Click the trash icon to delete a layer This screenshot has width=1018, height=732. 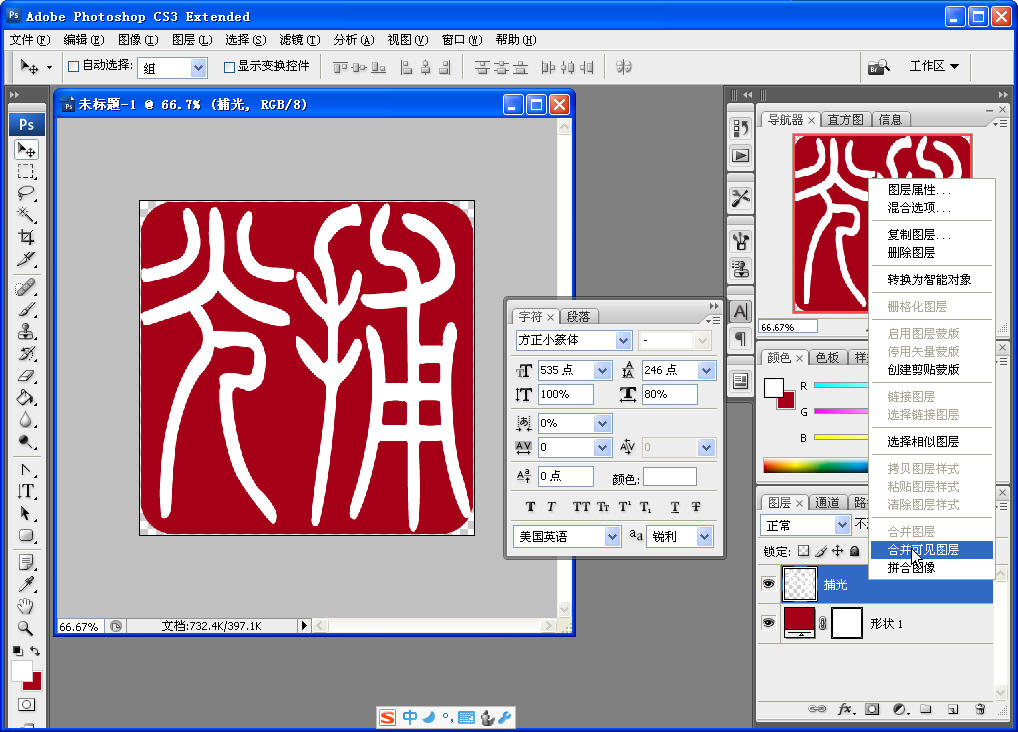tap(979, 709)
